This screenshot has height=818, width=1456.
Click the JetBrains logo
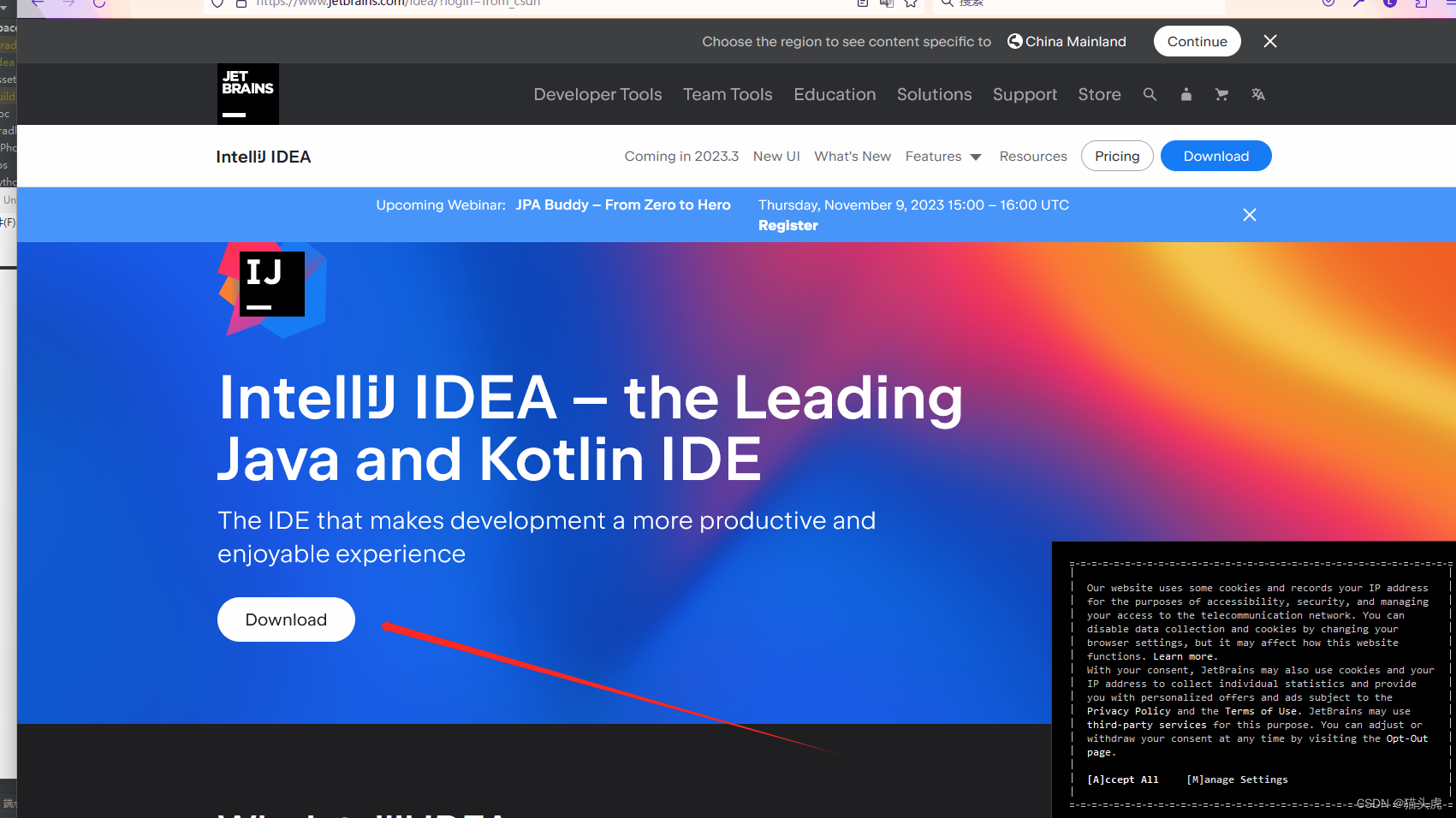point(248,94)
